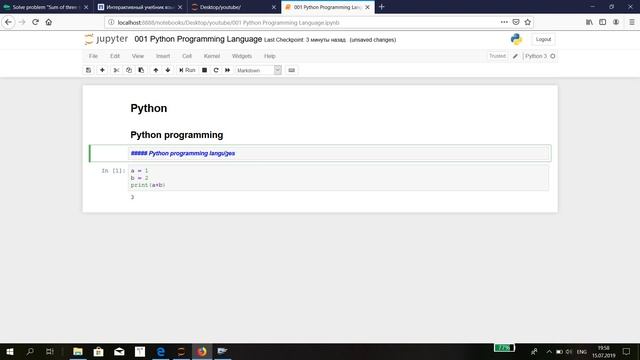Open the Cell menu
The width and height of the screenshot is (640, 360).
[x=187, y=56]
